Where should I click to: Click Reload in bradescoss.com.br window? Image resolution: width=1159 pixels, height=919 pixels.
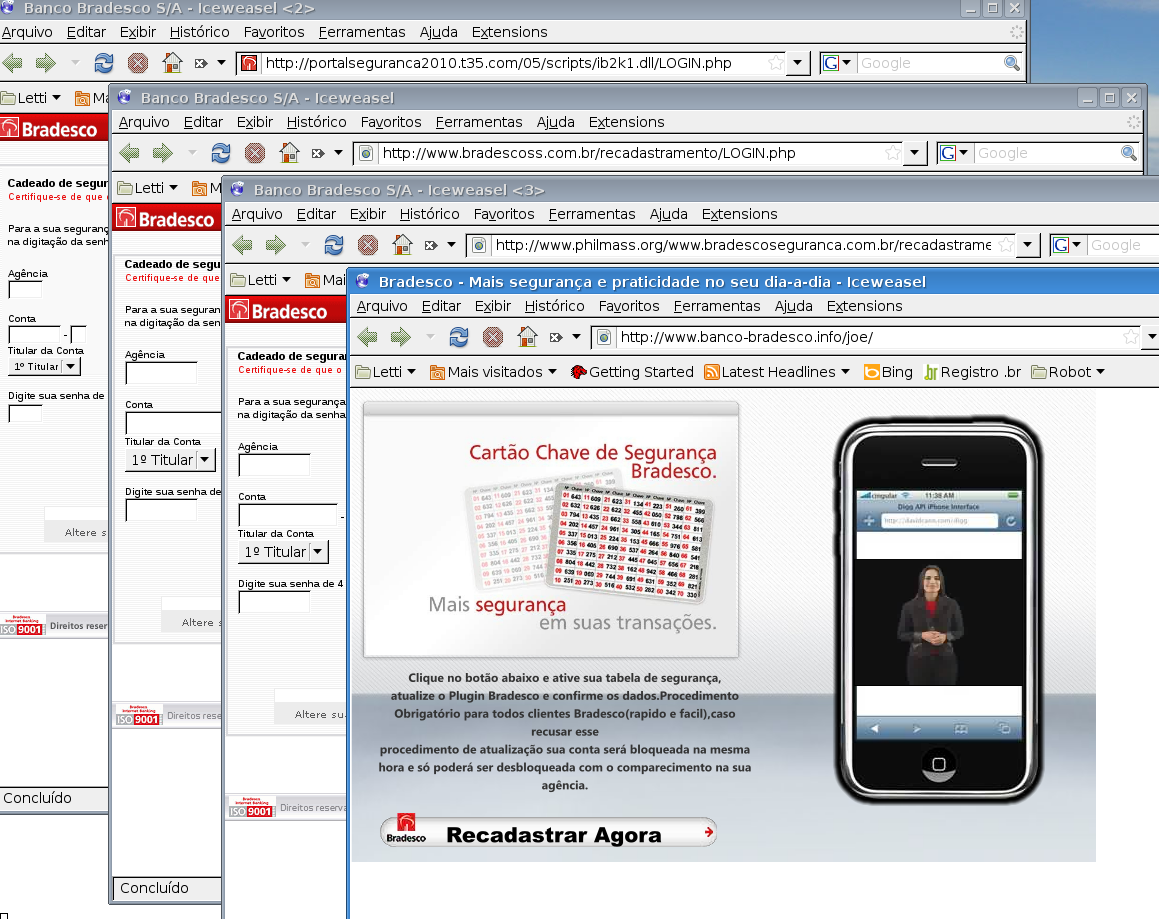click(x=221, y=153)
